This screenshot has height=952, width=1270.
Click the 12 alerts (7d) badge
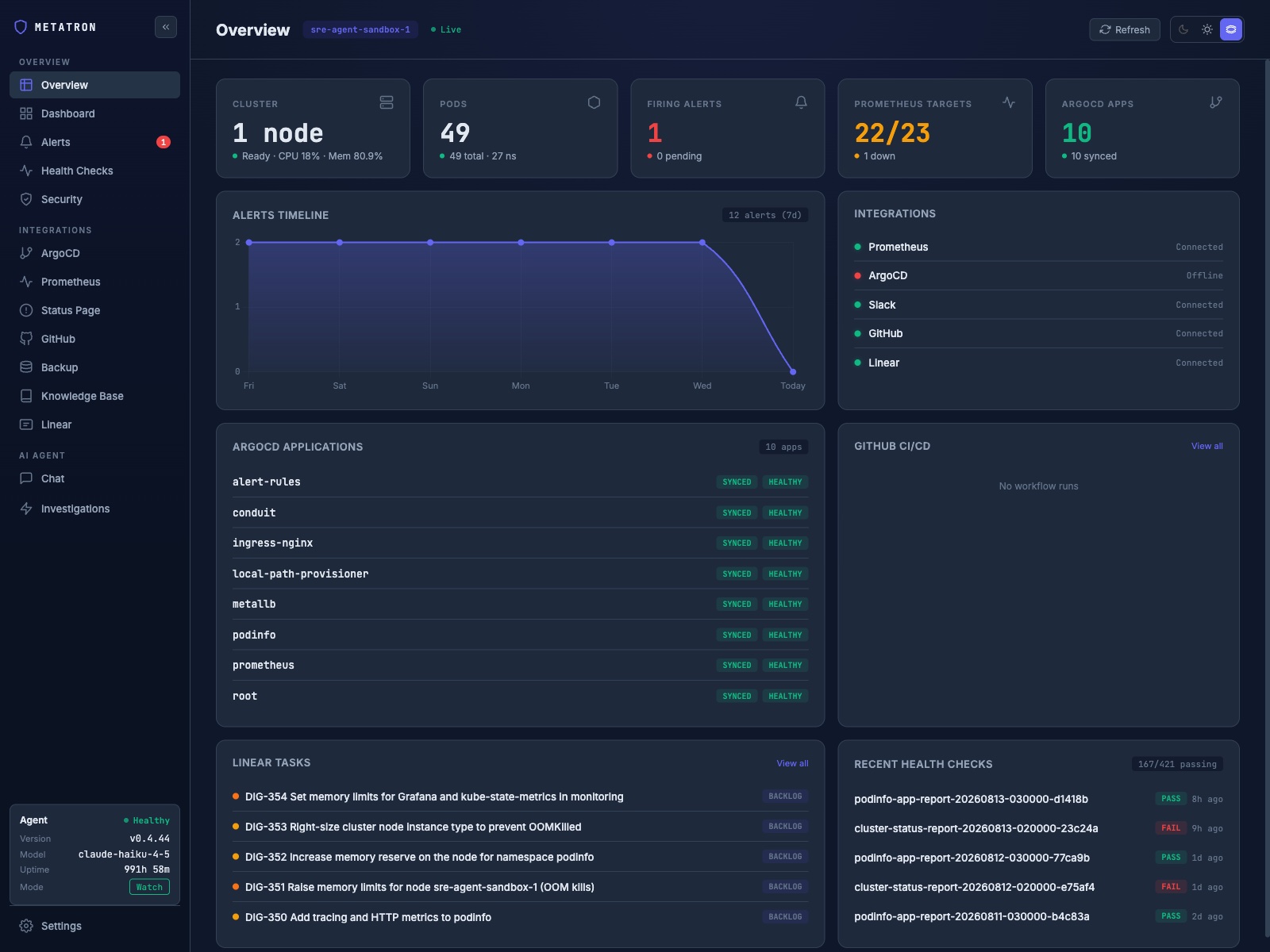click(x=765, y=215)
